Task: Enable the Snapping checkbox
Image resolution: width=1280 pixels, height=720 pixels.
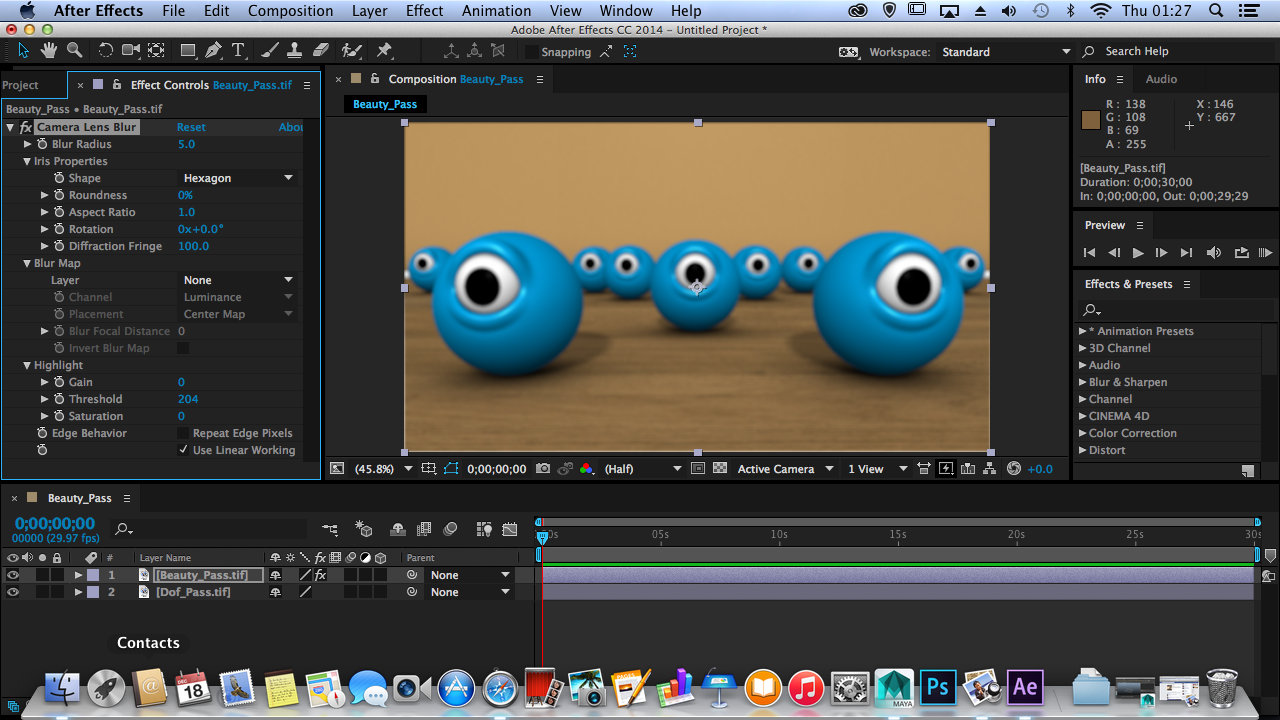Action: (x=531, y=52)
